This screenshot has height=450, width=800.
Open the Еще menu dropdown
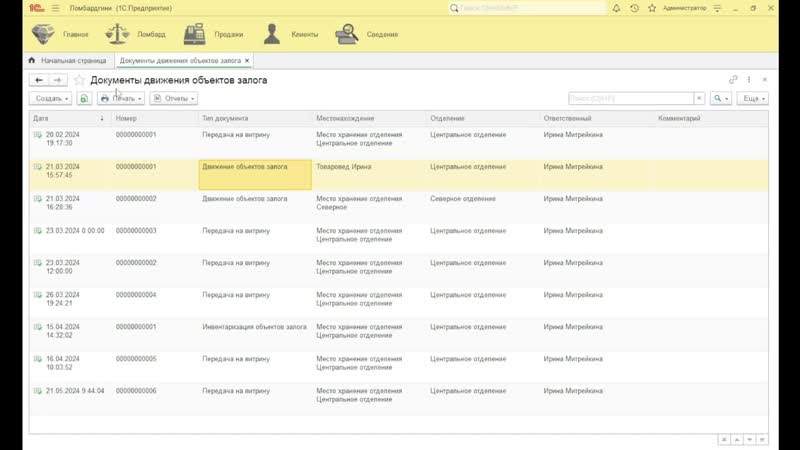(x=753, y=99)
